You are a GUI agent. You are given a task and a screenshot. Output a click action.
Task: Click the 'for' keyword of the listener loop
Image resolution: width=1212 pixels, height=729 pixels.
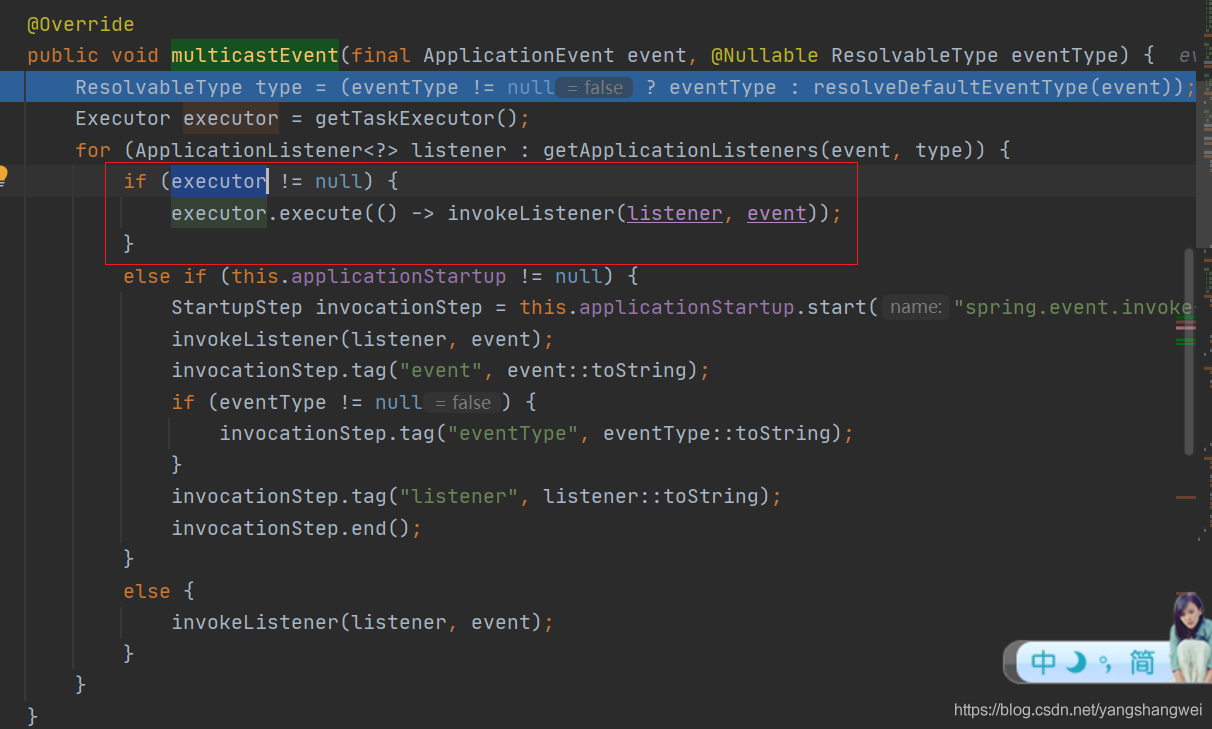coord(93,150)
